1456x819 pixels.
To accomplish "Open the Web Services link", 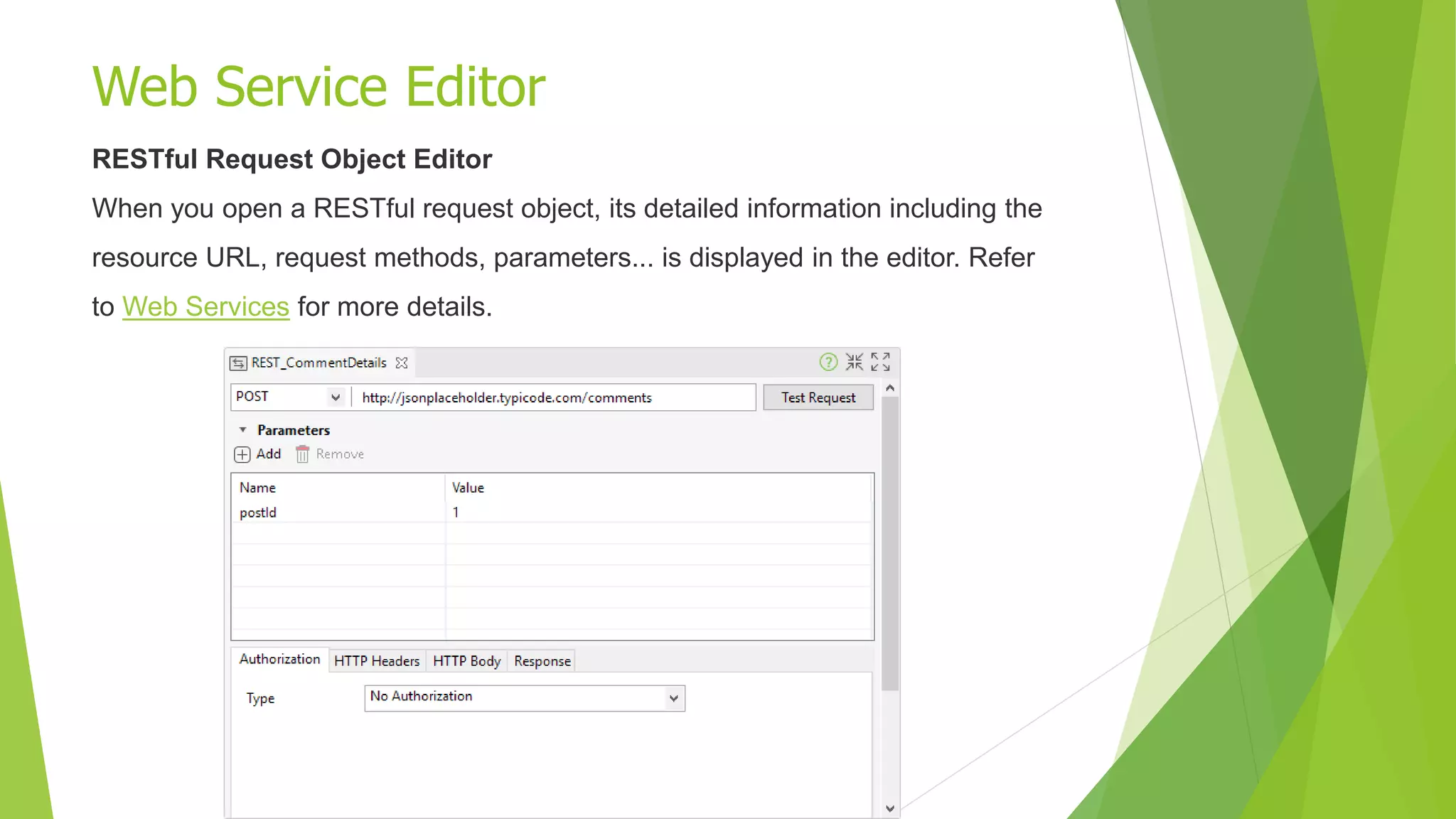I will [206, 307].
